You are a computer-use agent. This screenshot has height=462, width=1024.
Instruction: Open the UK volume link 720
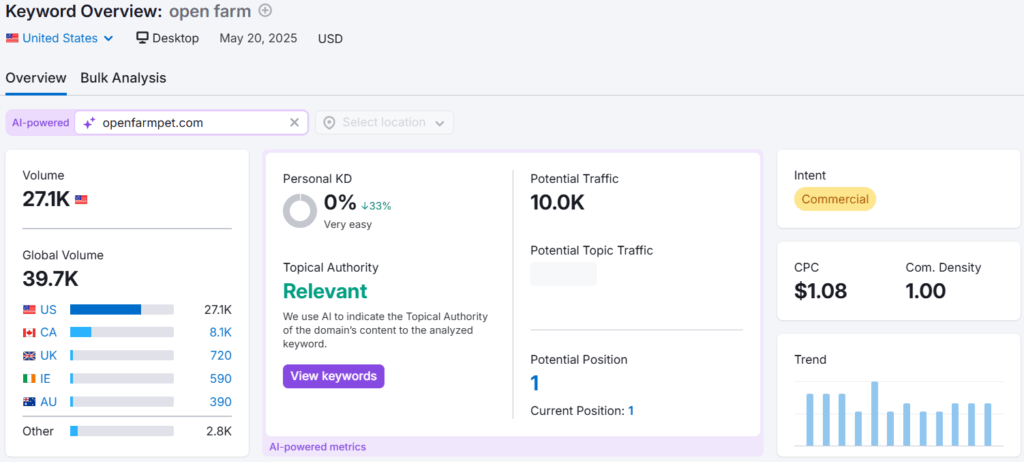[221, 355]
